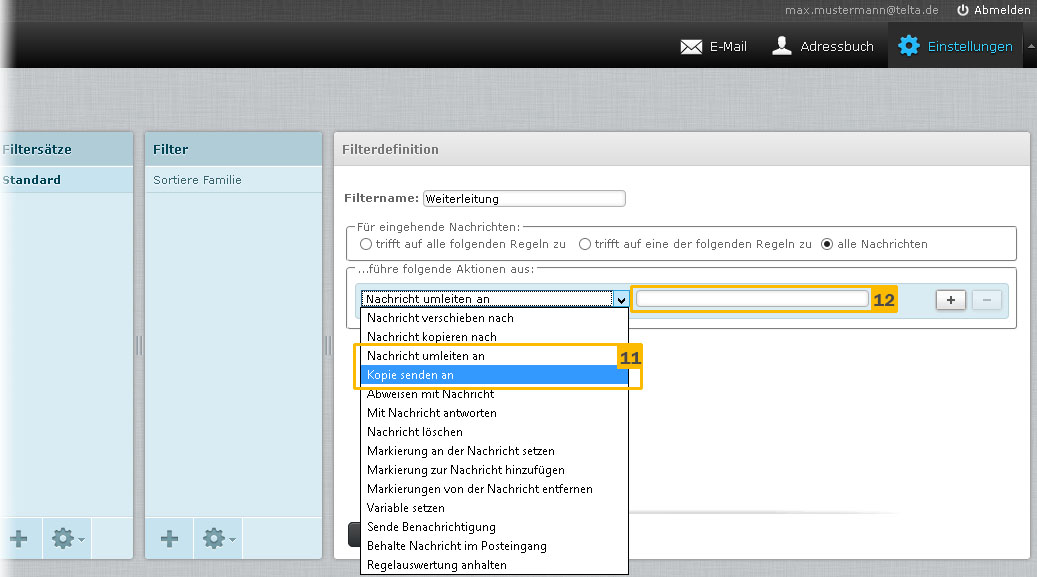Open the Adressbuch person icon

tap(782, 46)
